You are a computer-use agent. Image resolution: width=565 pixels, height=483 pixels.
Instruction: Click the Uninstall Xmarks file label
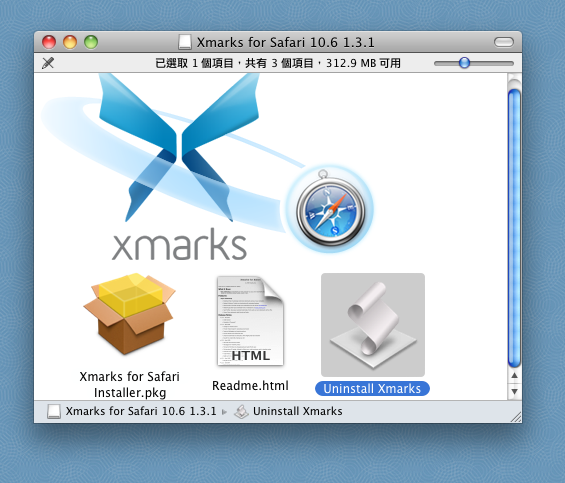[x=372, y=389]
